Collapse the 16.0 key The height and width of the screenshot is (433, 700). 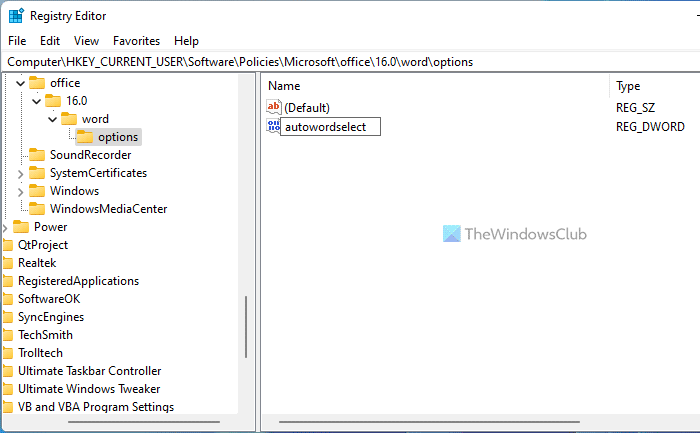click(x=37, y=101)
